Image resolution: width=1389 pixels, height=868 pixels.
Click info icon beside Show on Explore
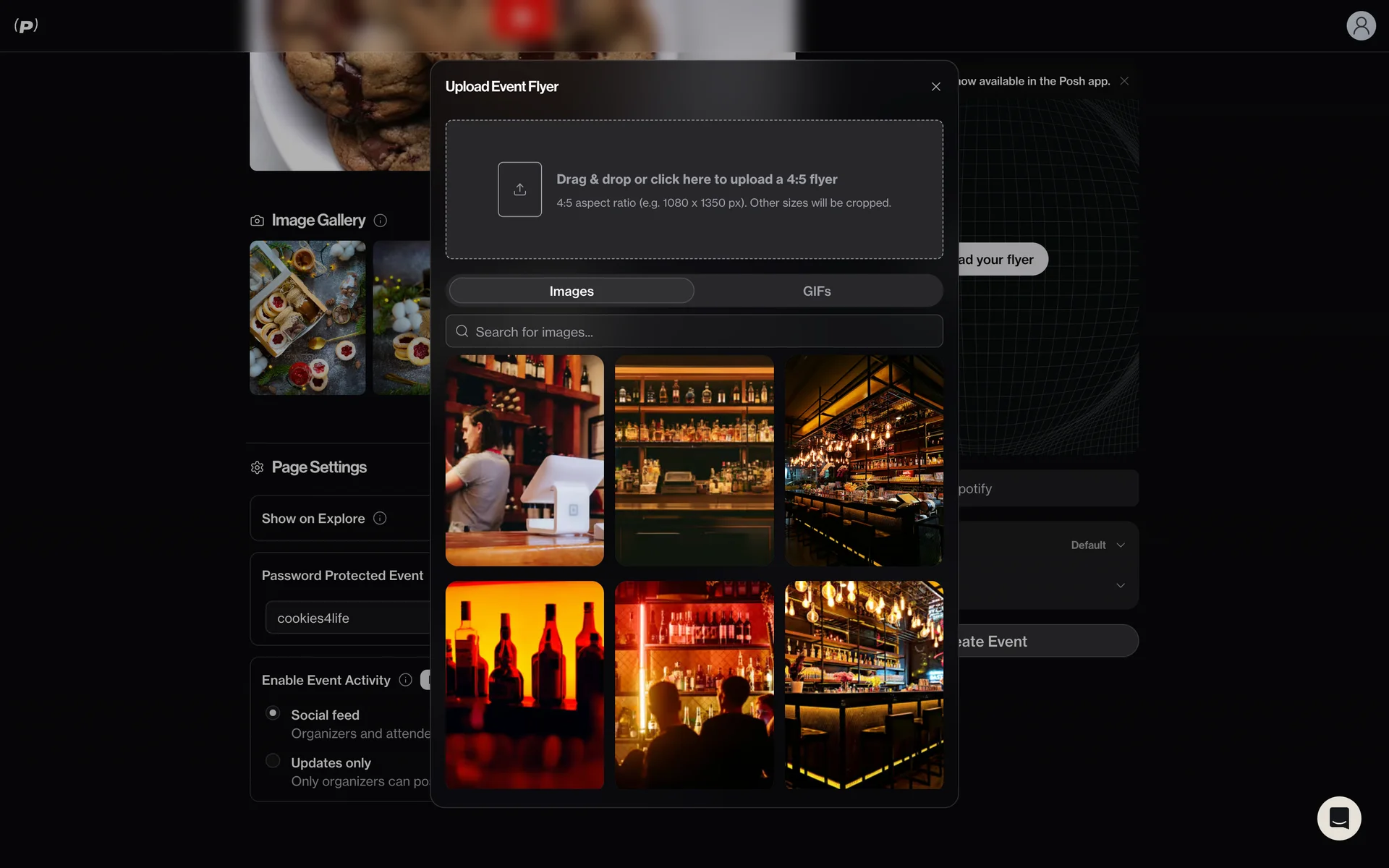tap(380, 518)
